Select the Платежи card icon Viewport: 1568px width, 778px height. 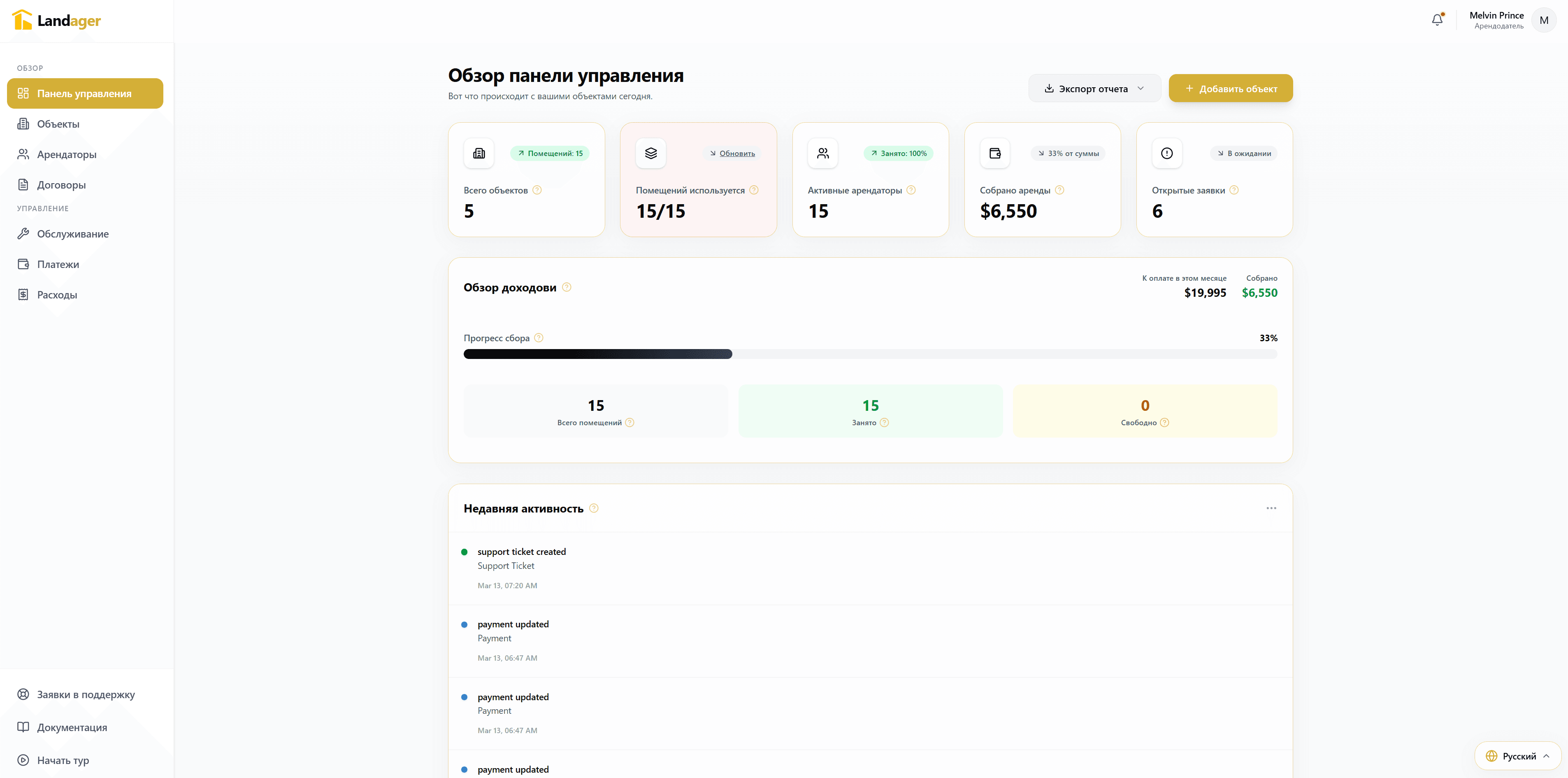point(23,263)
